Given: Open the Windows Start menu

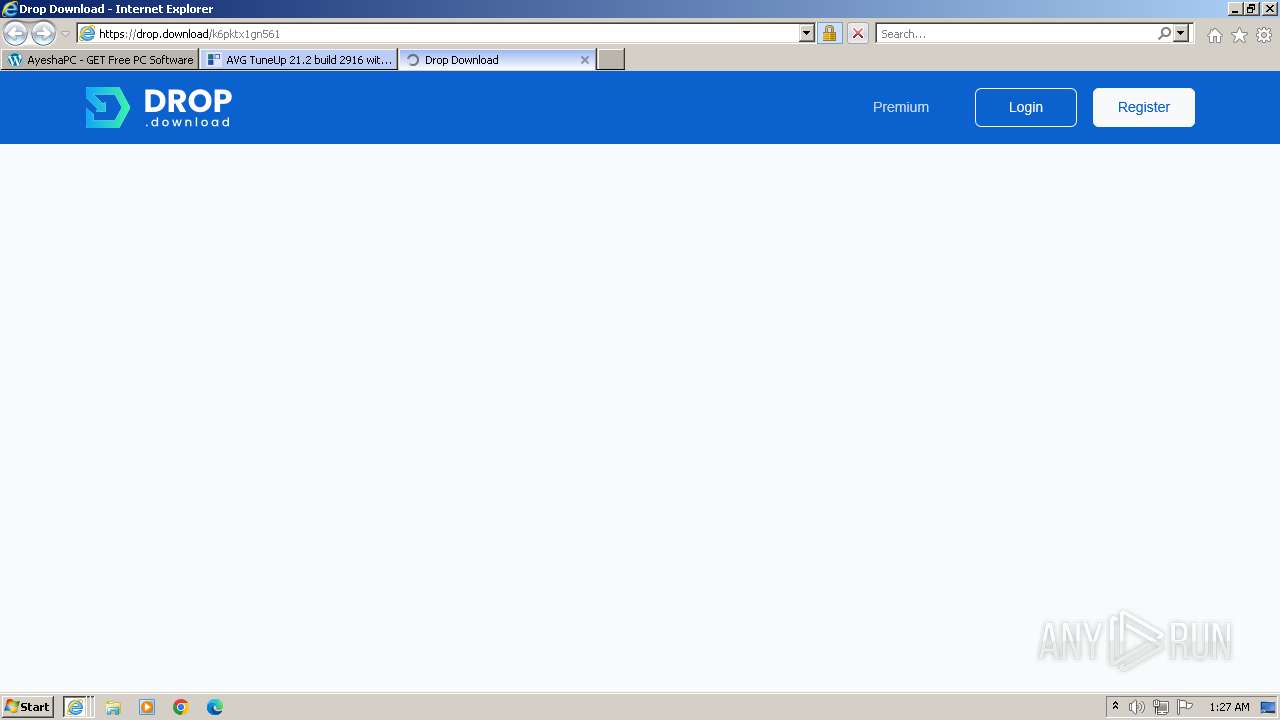Looking at the screenshot, I should (28, 707).
